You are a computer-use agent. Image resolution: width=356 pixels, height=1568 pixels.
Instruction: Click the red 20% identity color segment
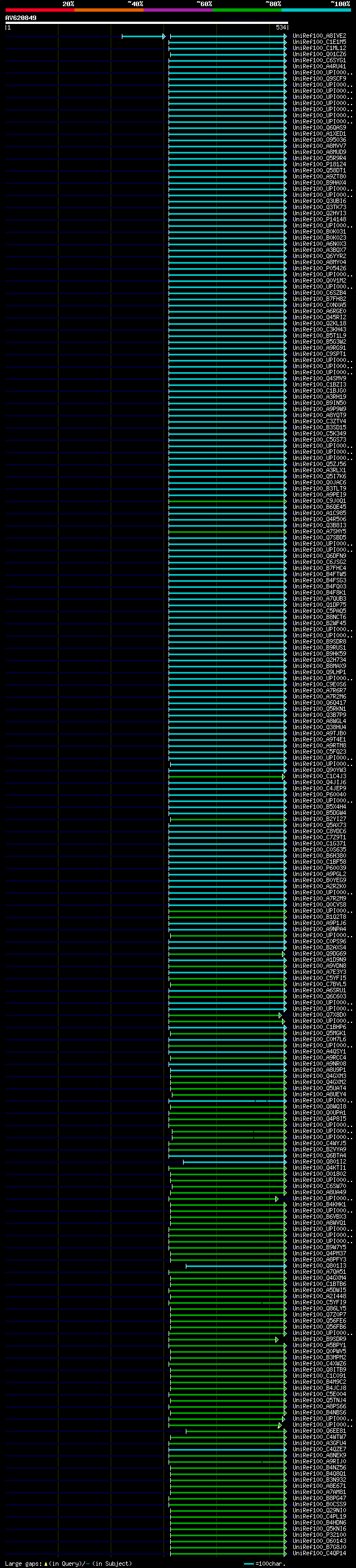(39, 10)
